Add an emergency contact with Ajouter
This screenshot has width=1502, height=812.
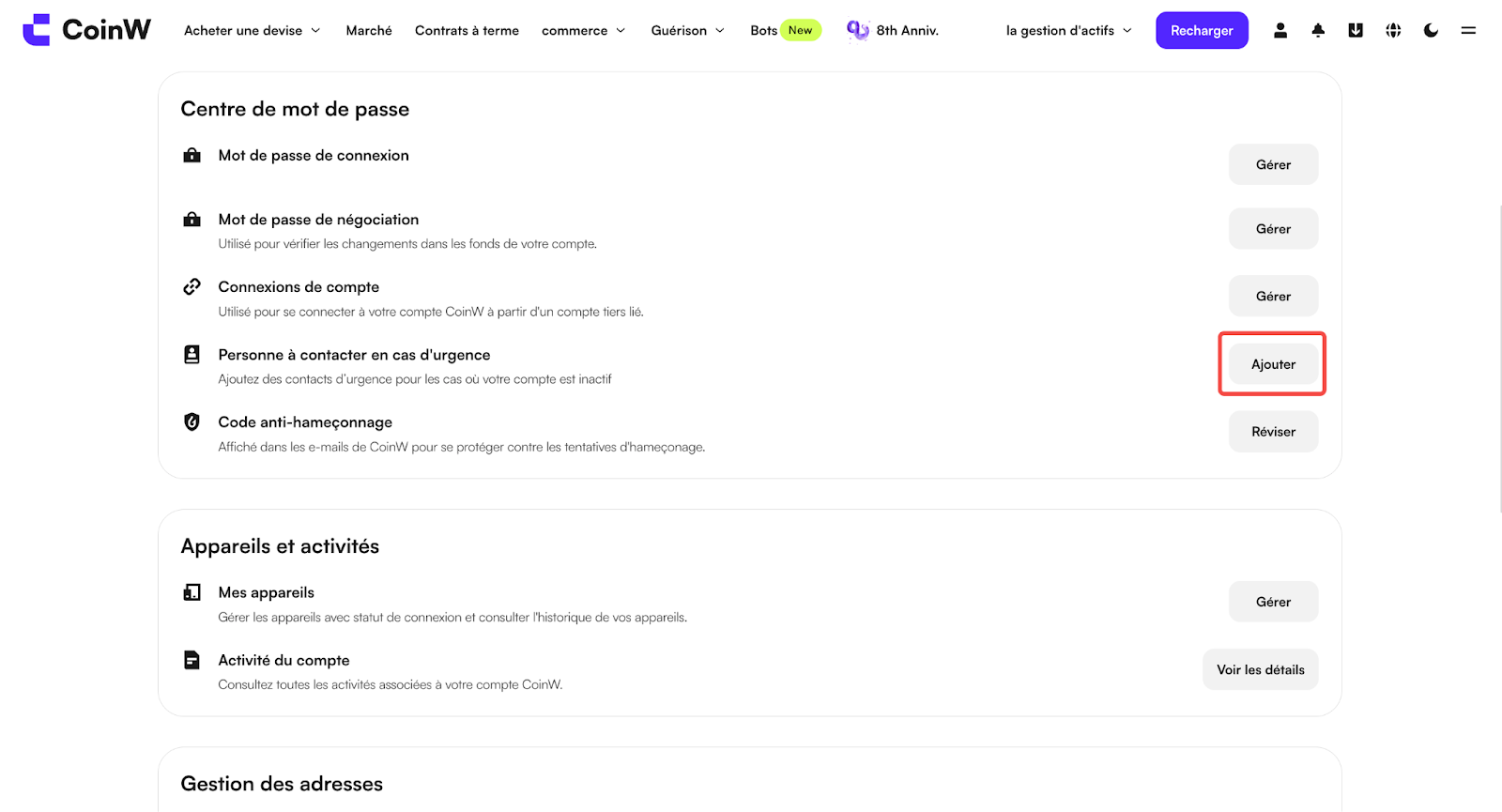point(1273,364)
